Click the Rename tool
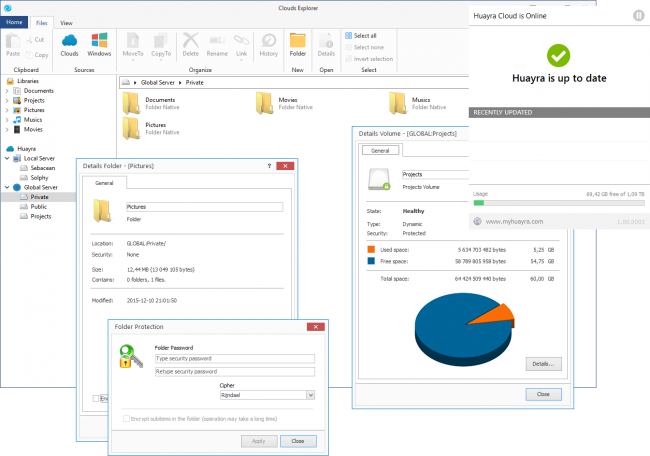The width and height of the screenshot is (650, 456). [217, 45]
